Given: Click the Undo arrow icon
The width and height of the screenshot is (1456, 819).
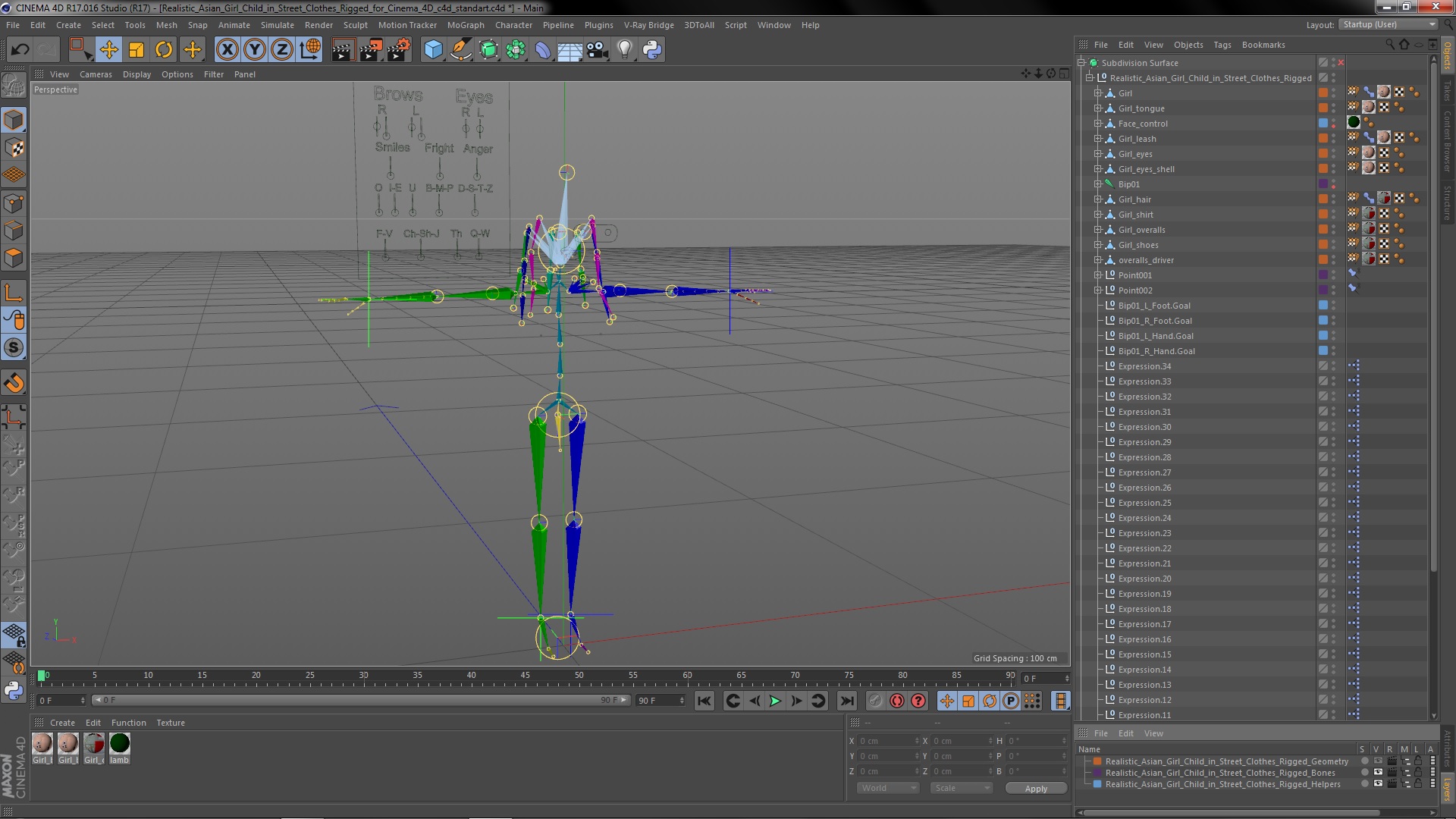Looking at the screenshot, I should 20,50.
